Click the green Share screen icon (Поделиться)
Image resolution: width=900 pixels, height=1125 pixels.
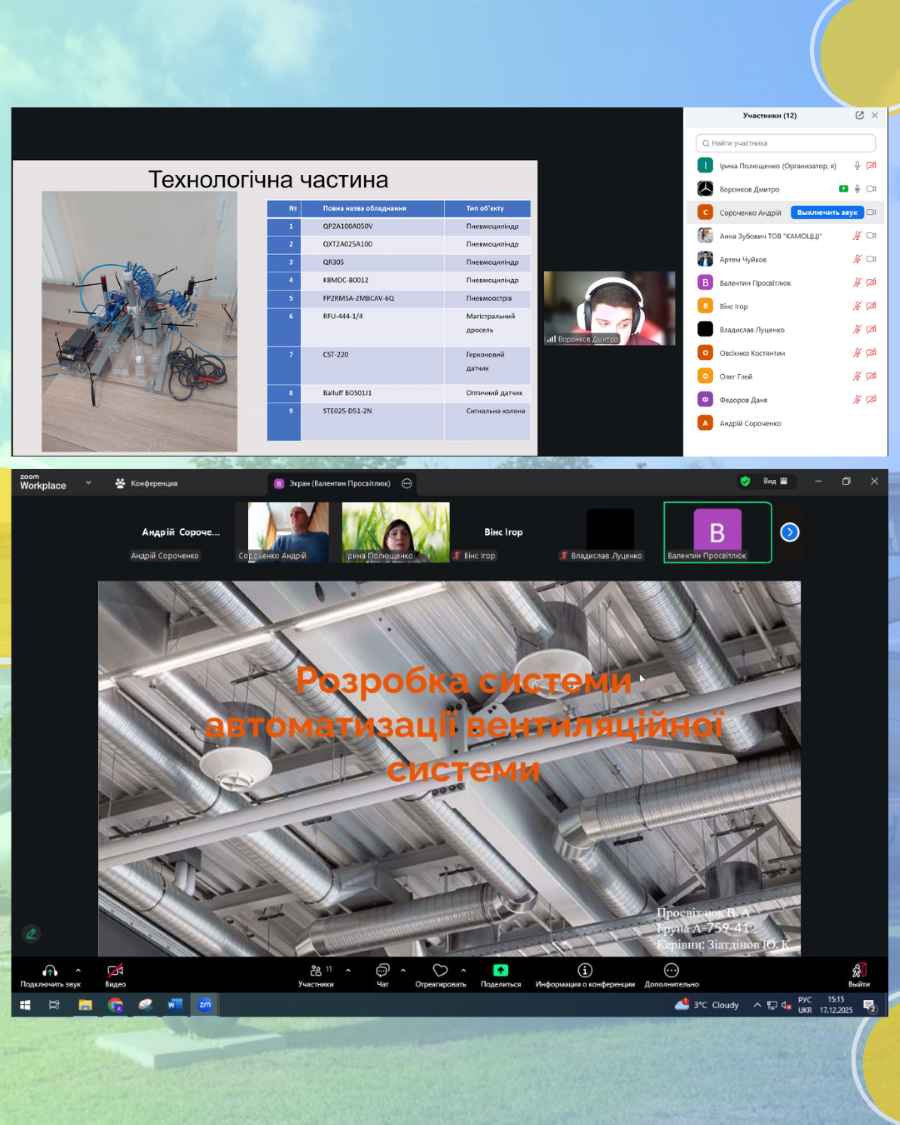coord(500,970)
